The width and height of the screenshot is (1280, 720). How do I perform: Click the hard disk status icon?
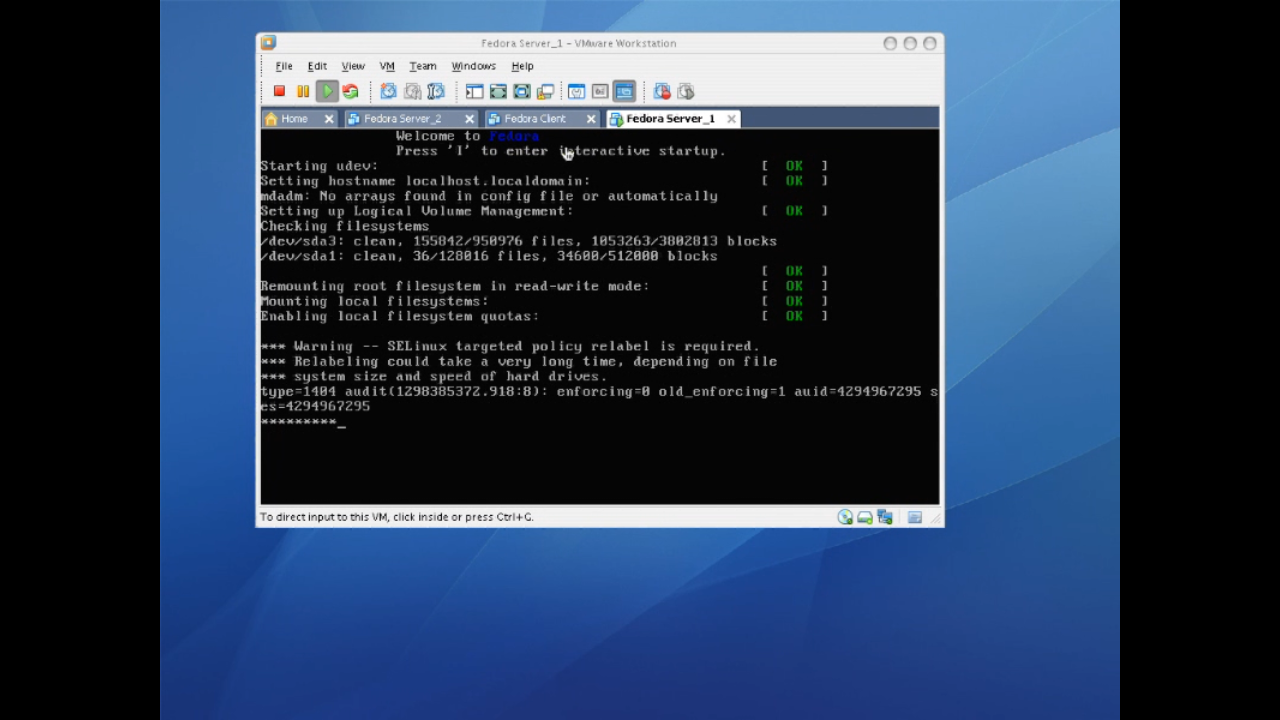[865, 517]
